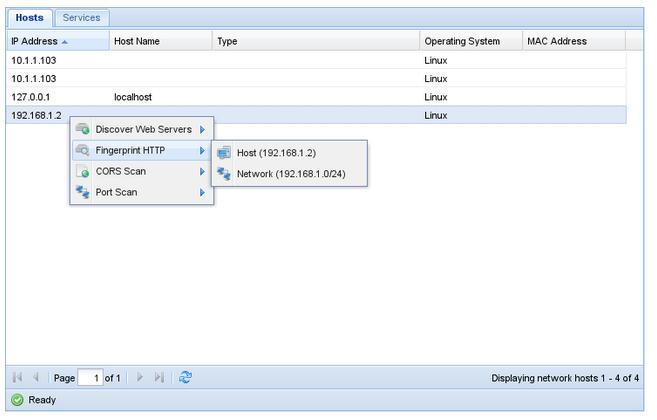Click the Port Scan network icon
Viewport: 657px width, 420px height.
coord(83,192)
